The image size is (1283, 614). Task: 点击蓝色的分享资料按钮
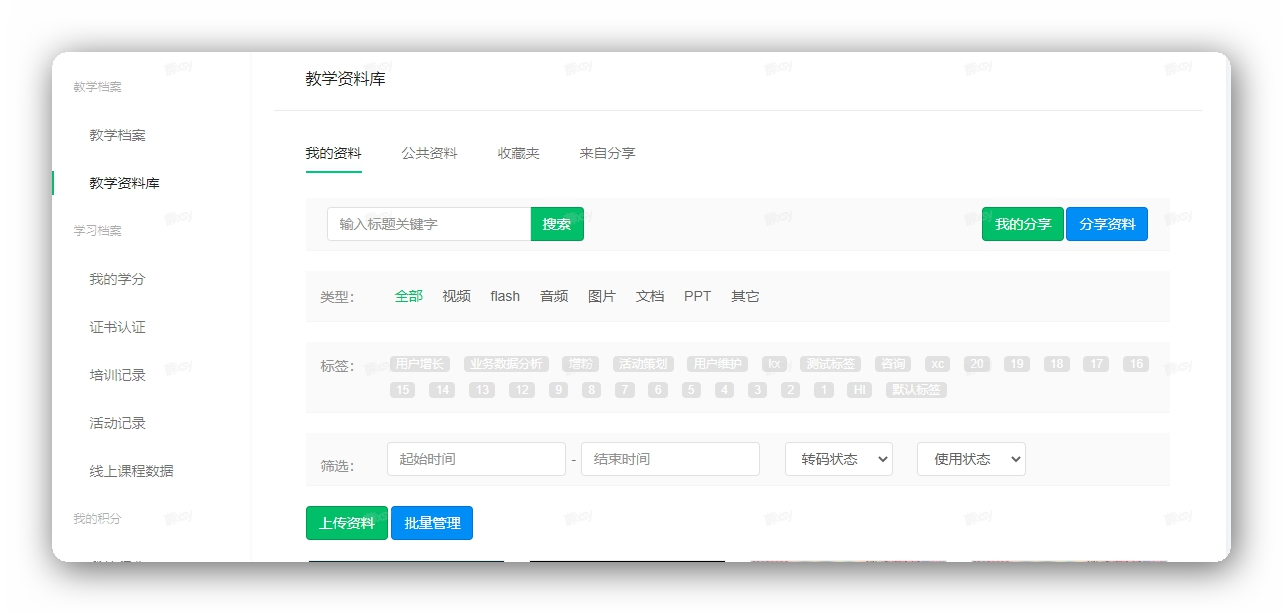pyautogui.click(x=1107, y=223)
